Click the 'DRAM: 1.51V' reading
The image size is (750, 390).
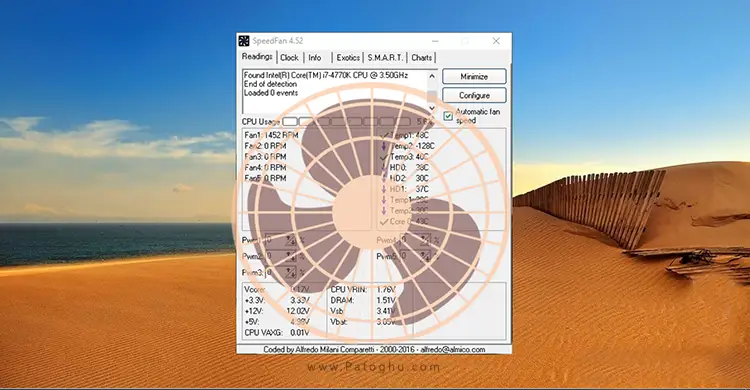tap(363, 301)
